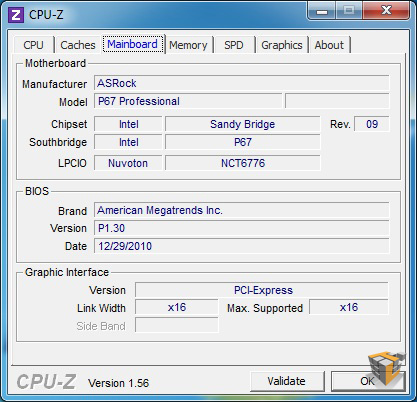Image resolution: width=417 pixels, height=402 pixels.
Task: Click the ASRock manufacturer field
Action: coord(242,83)
